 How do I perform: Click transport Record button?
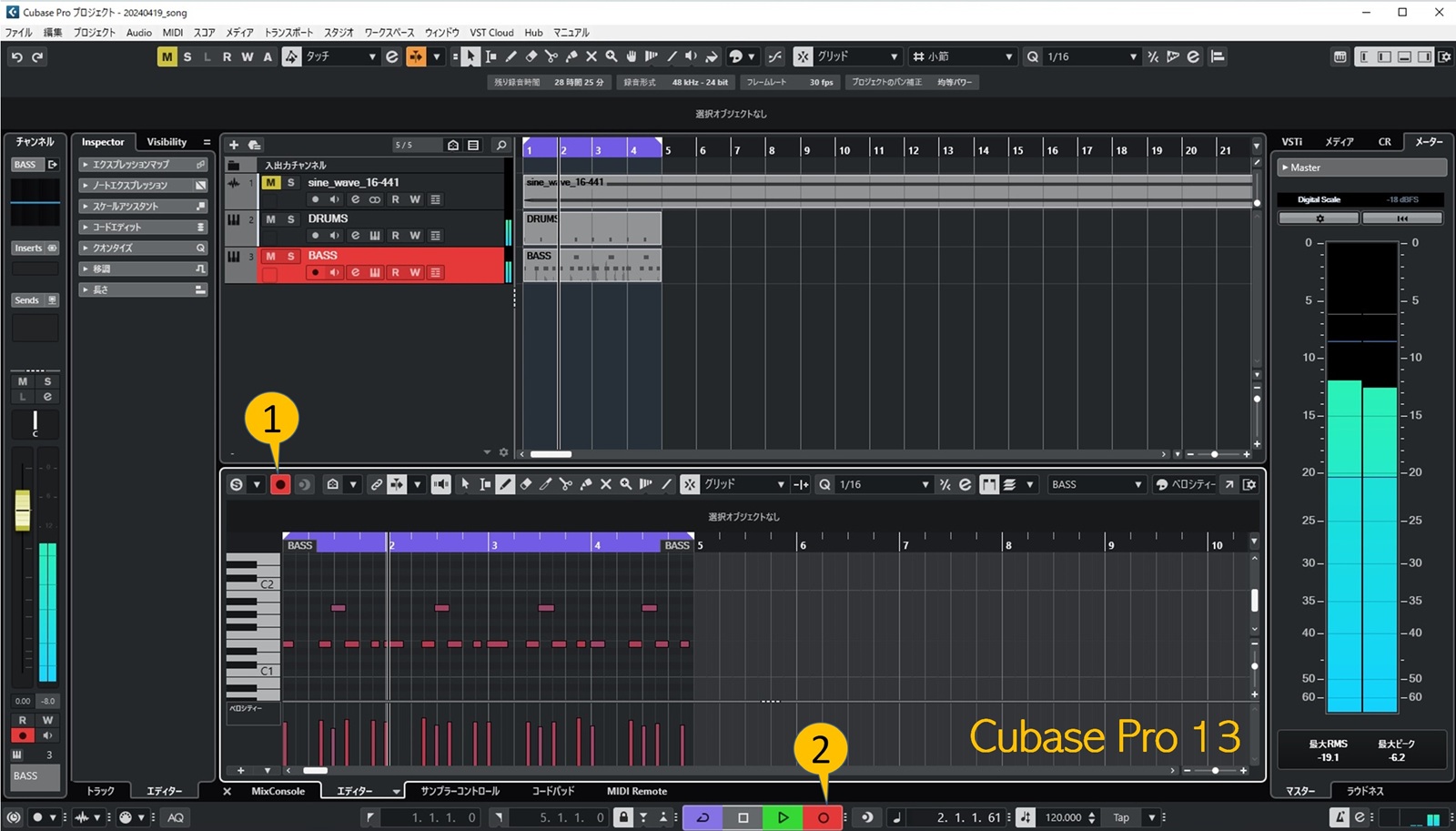(823, 817)
